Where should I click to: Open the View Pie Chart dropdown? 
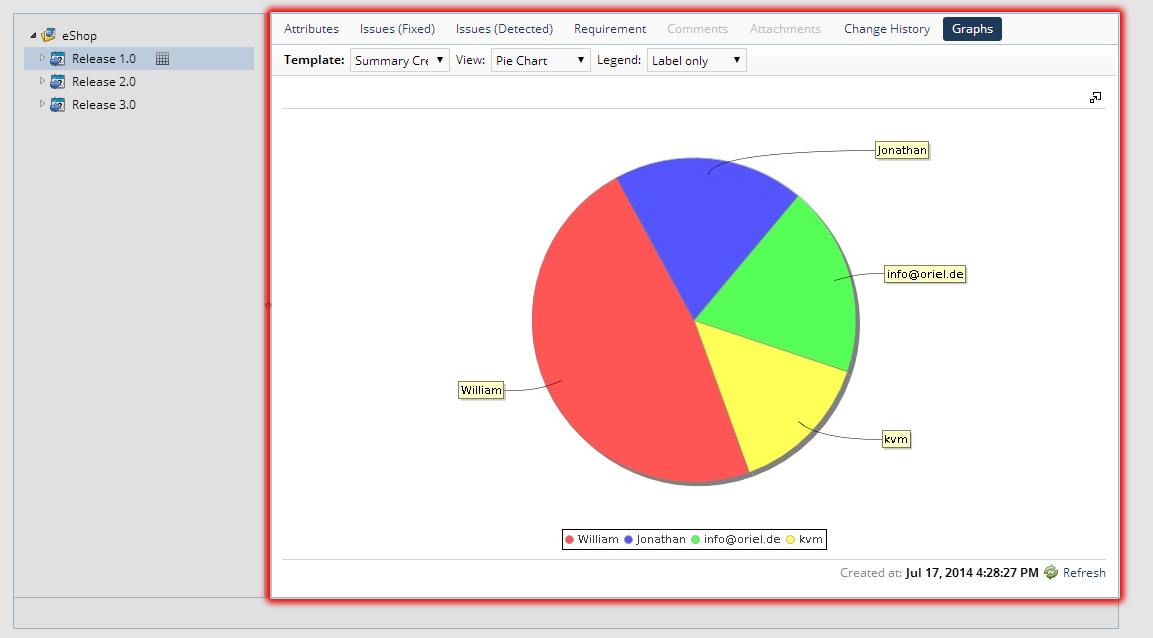tap(540, 60)
